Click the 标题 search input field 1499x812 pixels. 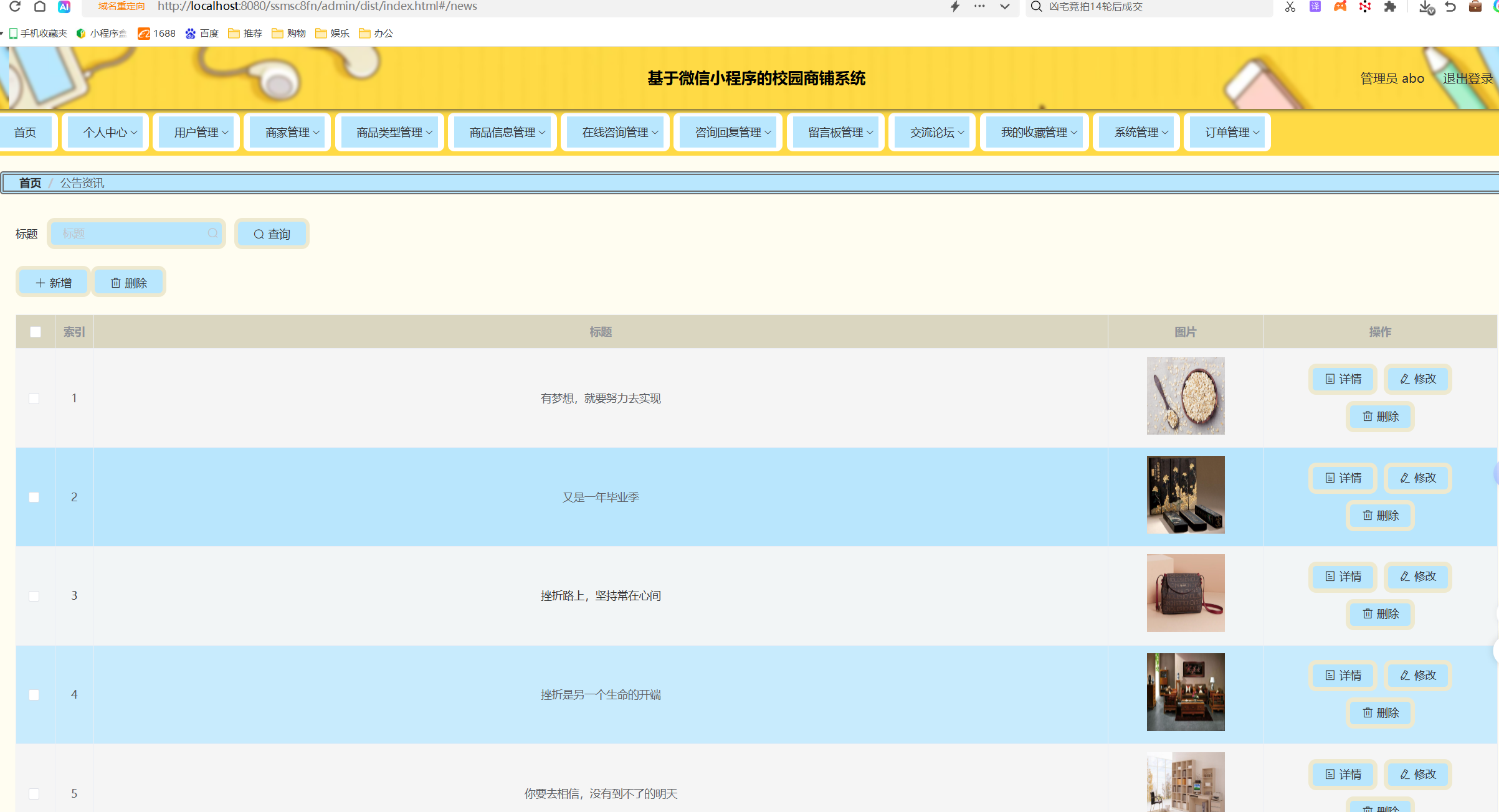click(x=131, y=234)
